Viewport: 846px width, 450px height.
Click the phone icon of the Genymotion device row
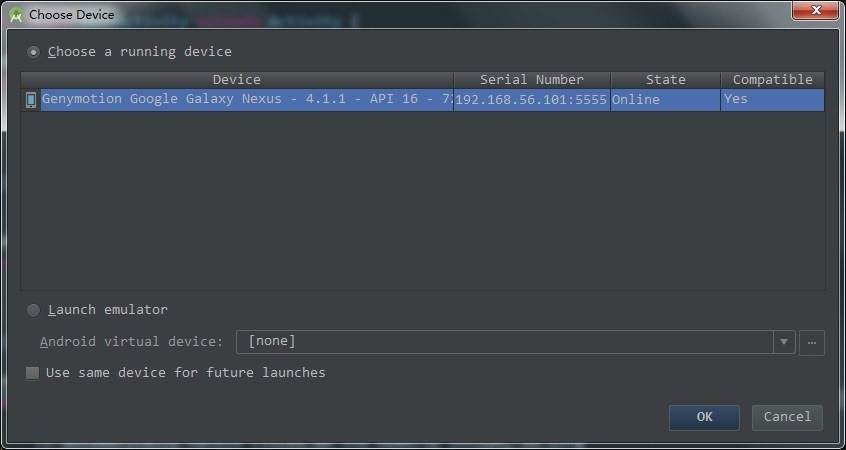point(31,100)
